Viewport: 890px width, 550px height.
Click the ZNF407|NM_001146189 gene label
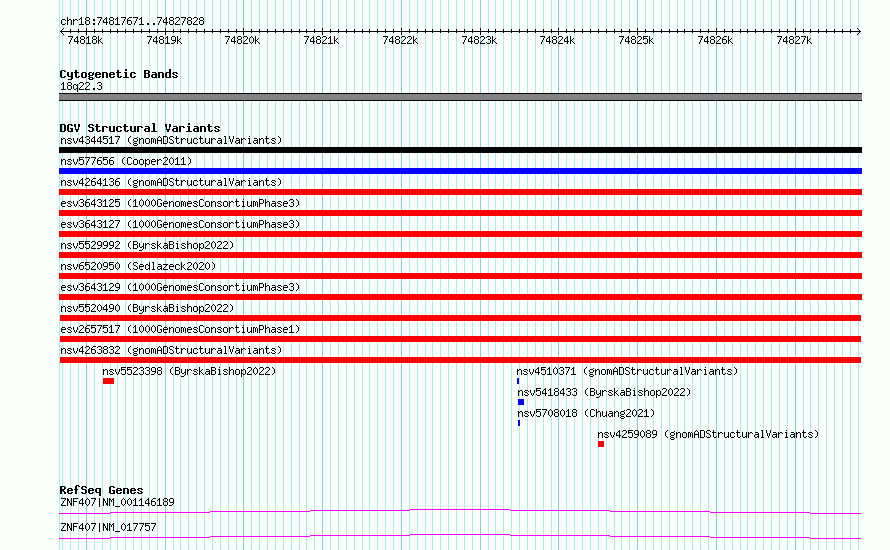pyautogui.click(x=117, y=502)
